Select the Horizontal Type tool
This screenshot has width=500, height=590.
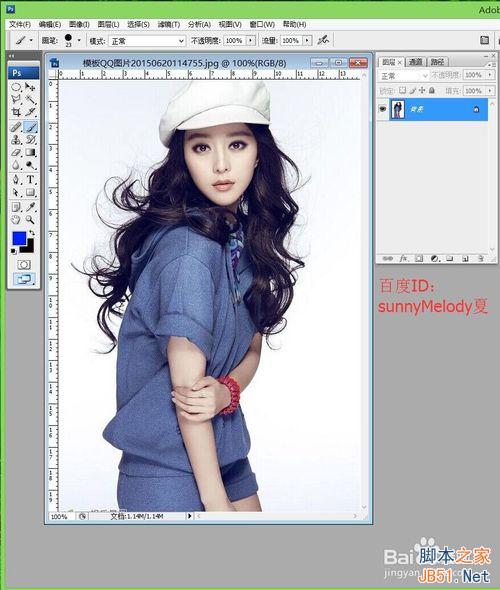click(30, 180)
